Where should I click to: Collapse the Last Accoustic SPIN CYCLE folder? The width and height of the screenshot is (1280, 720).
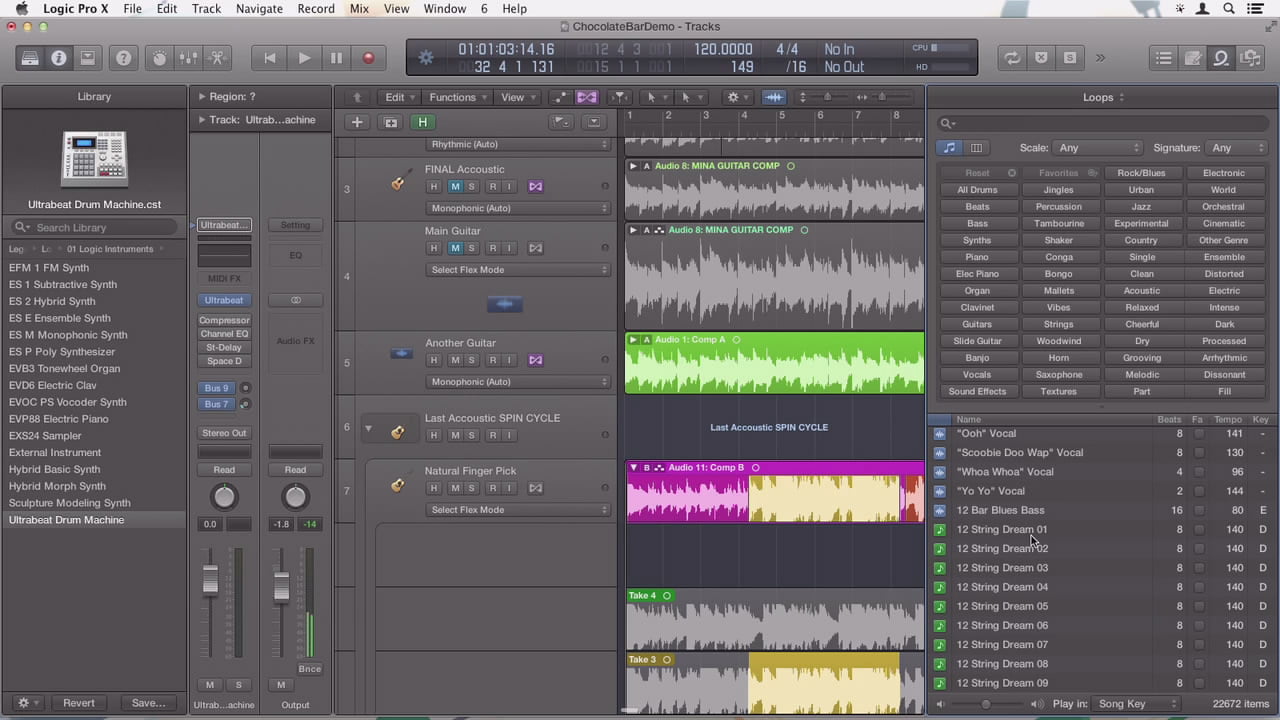click(368, 429)
